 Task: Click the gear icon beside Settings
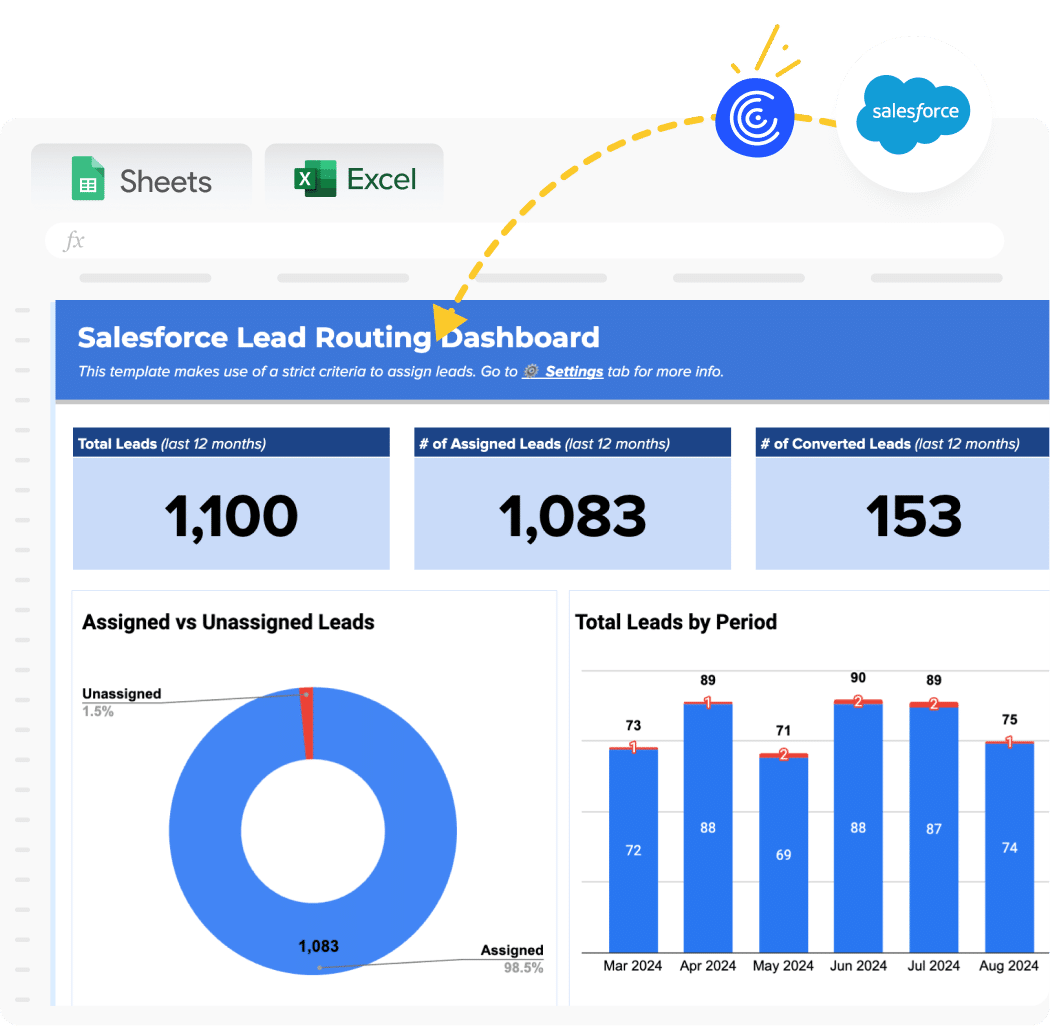(531, 371)
